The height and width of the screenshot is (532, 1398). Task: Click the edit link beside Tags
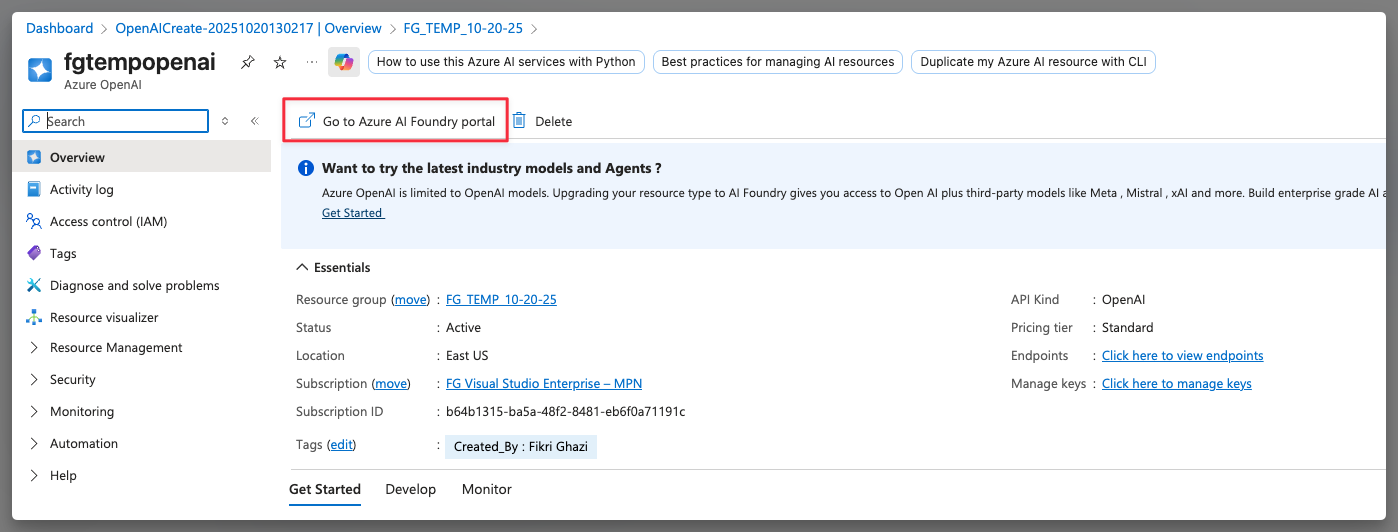click(x=341, y=444)
